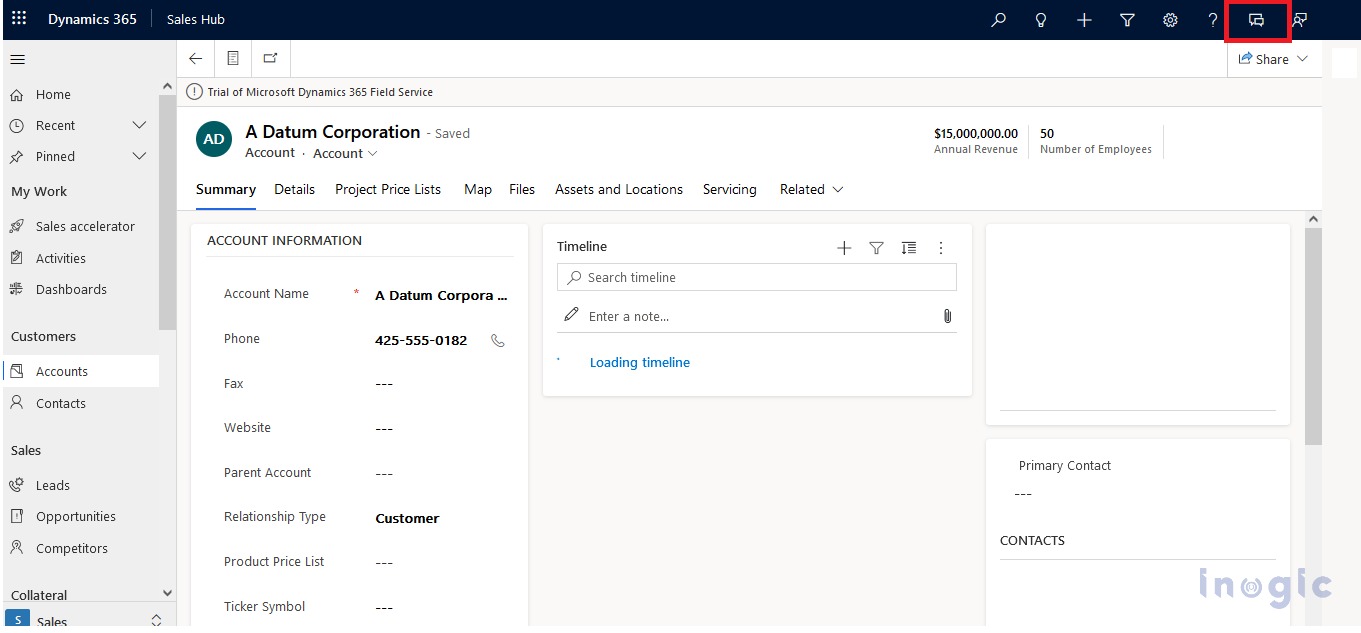Screen dimensions: 1361x633
Task: Open timeline more options ellipsis
Action: tap(941, 248)
